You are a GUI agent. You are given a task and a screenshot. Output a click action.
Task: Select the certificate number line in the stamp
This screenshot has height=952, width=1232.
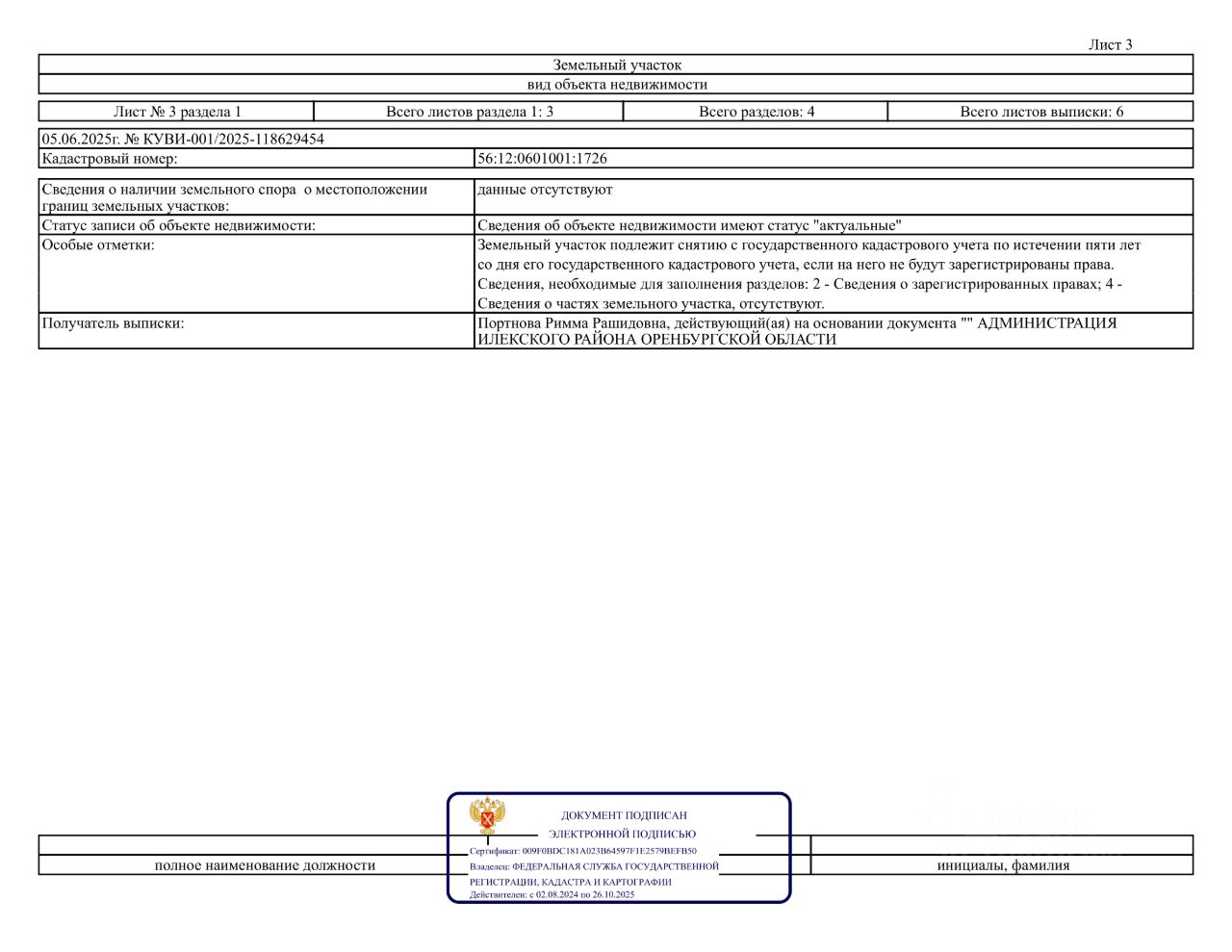(x=583, y=851)
